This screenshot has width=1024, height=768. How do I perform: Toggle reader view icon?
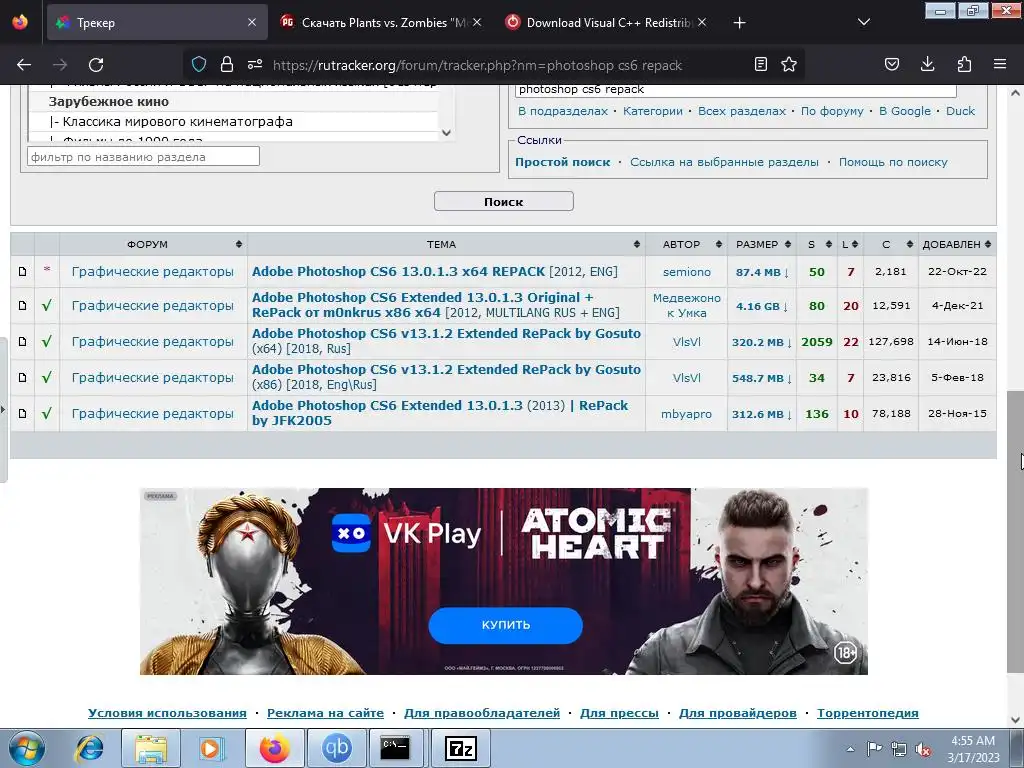coord(761,64)
